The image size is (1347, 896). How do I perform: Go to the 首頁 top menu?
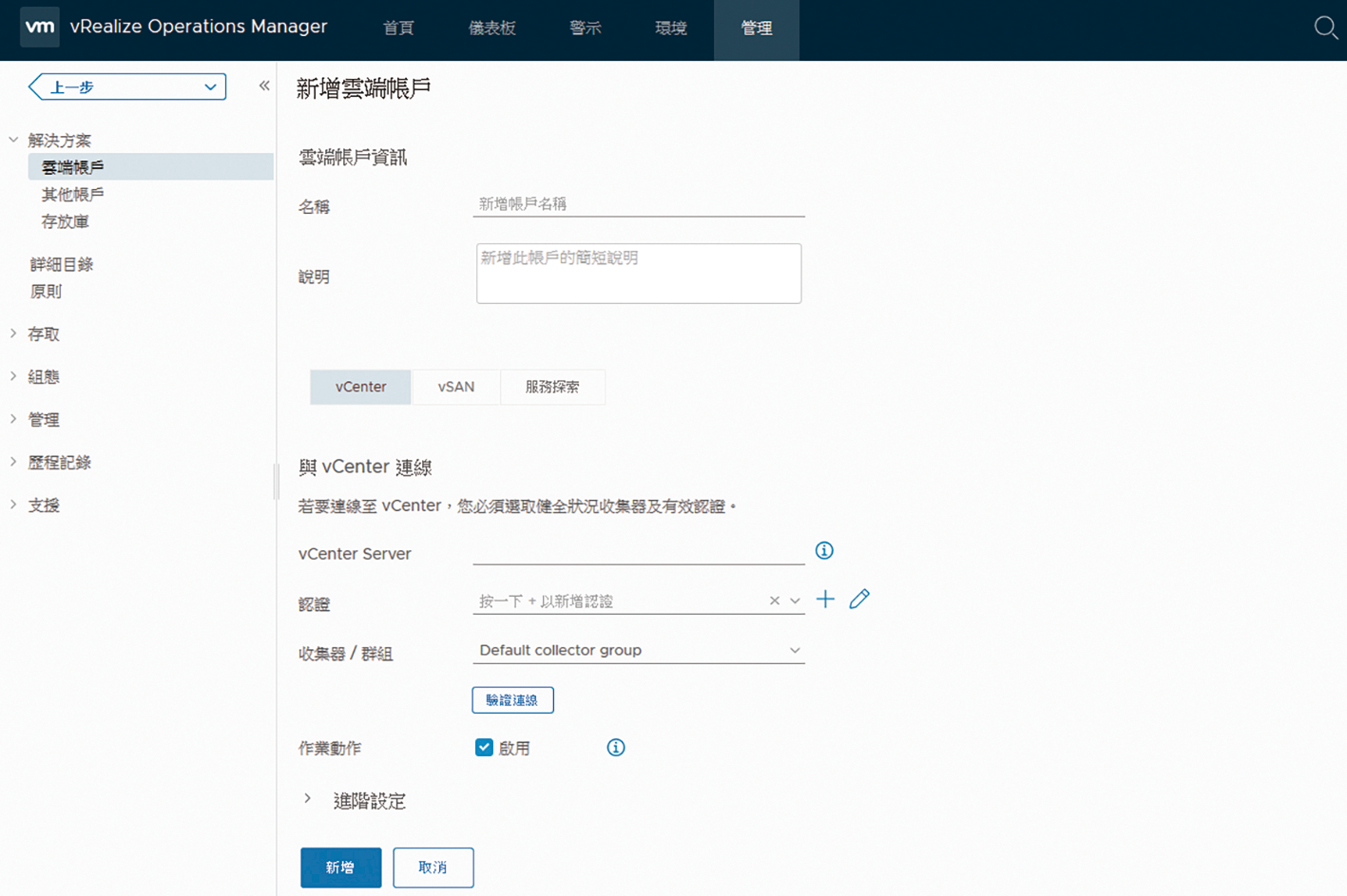tap(398, 29)
